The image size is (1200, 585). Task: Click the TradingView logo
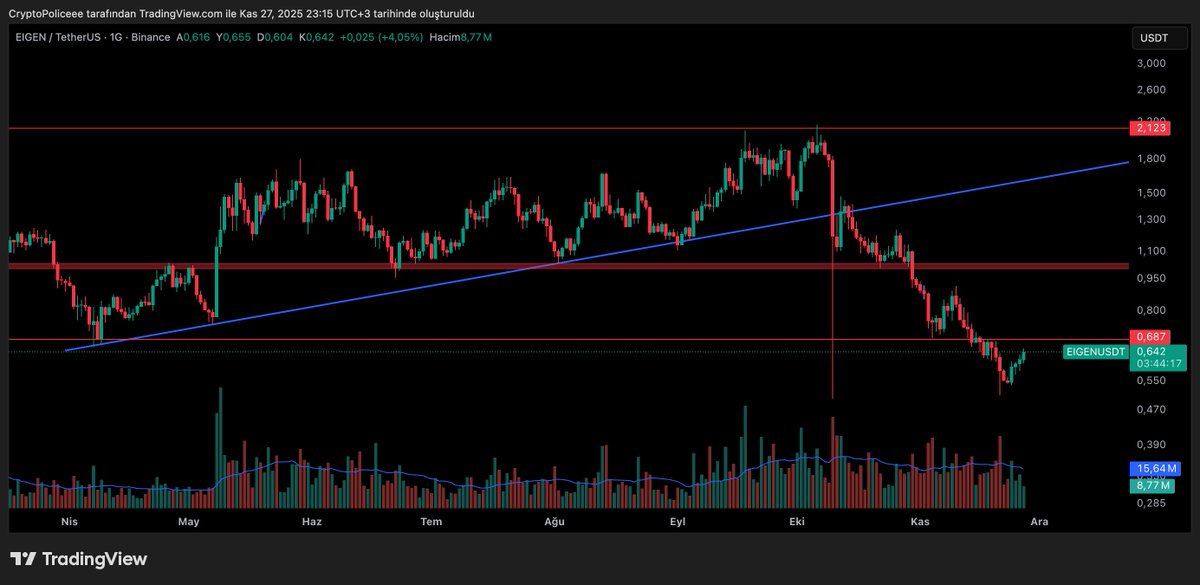pos(78,559)
